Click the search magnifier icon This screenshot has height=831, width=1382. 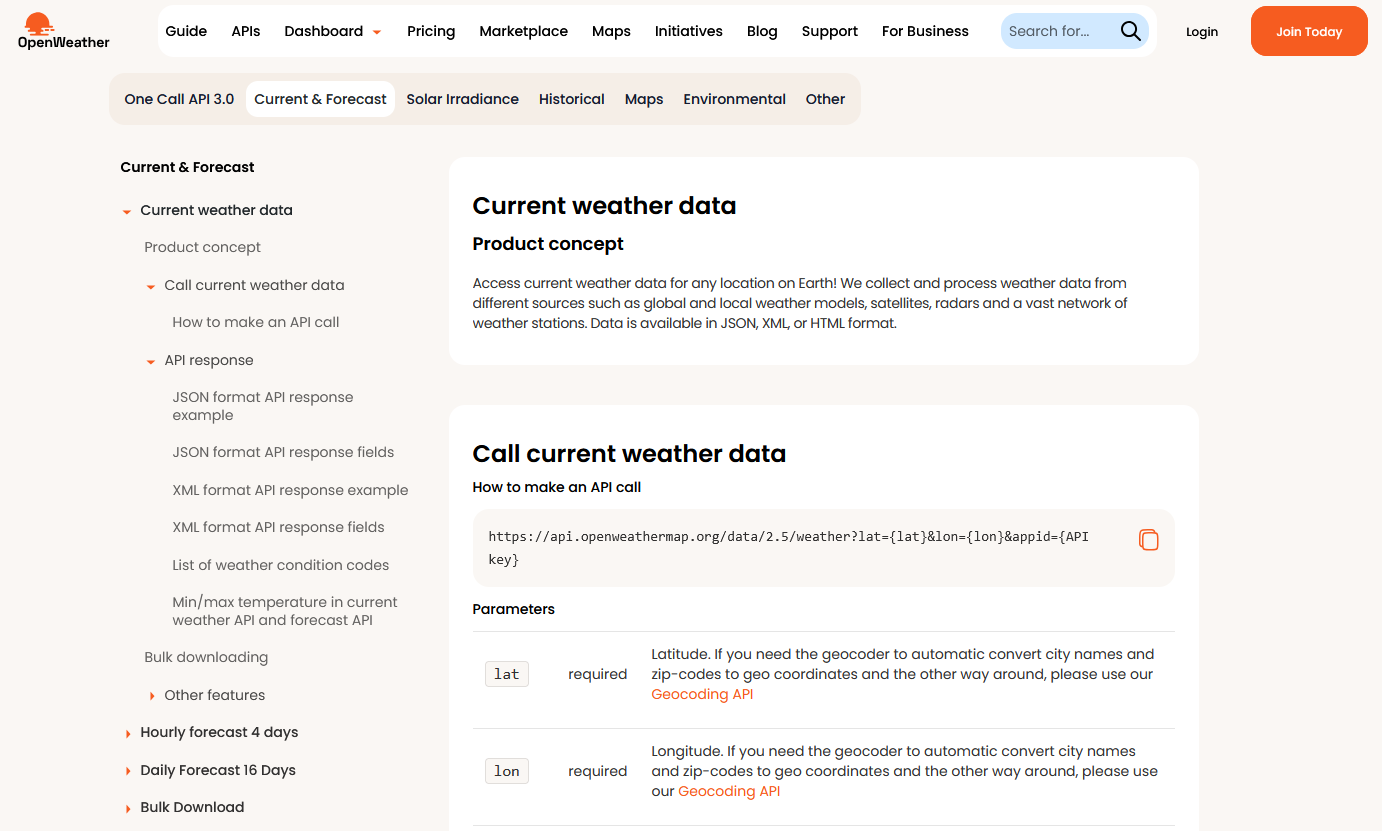[1130, 31]
